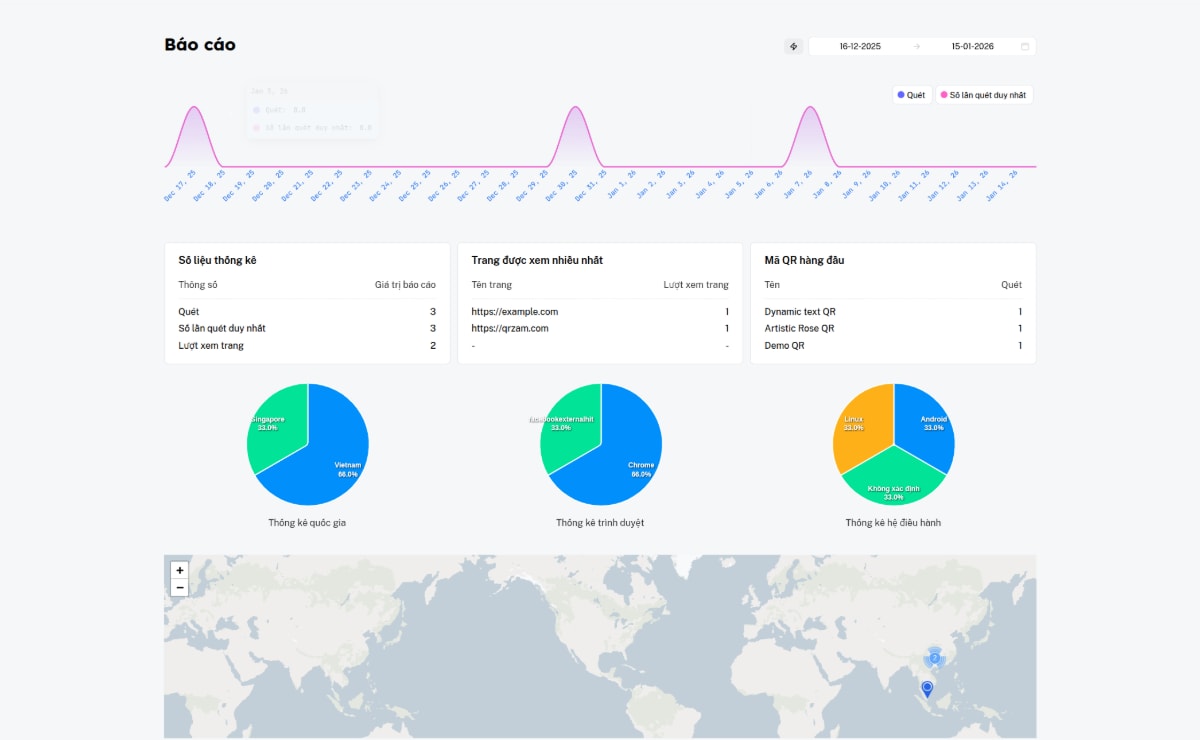The width and height of the screenshot is (1200, 740).
Task: Select the Demo QR entry
Action: (x=784, y=345)
